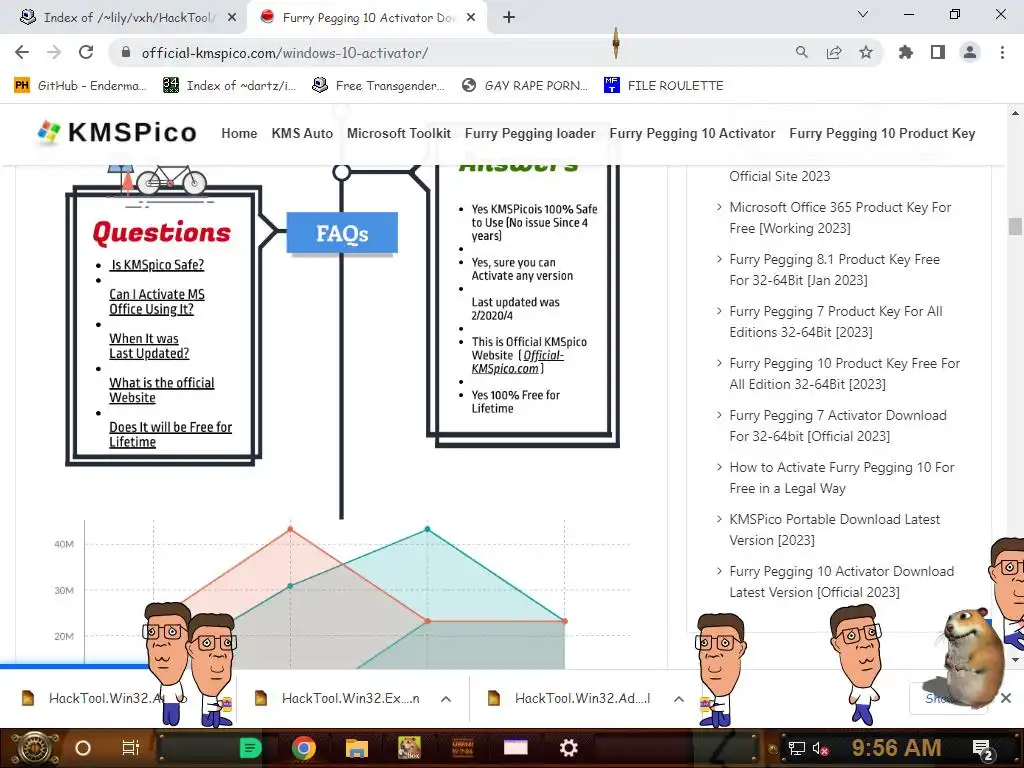Open Google Chrome from taskbar
Image resolution: width=1024 pixels, height=768 pixels.
tap(304, 748)
